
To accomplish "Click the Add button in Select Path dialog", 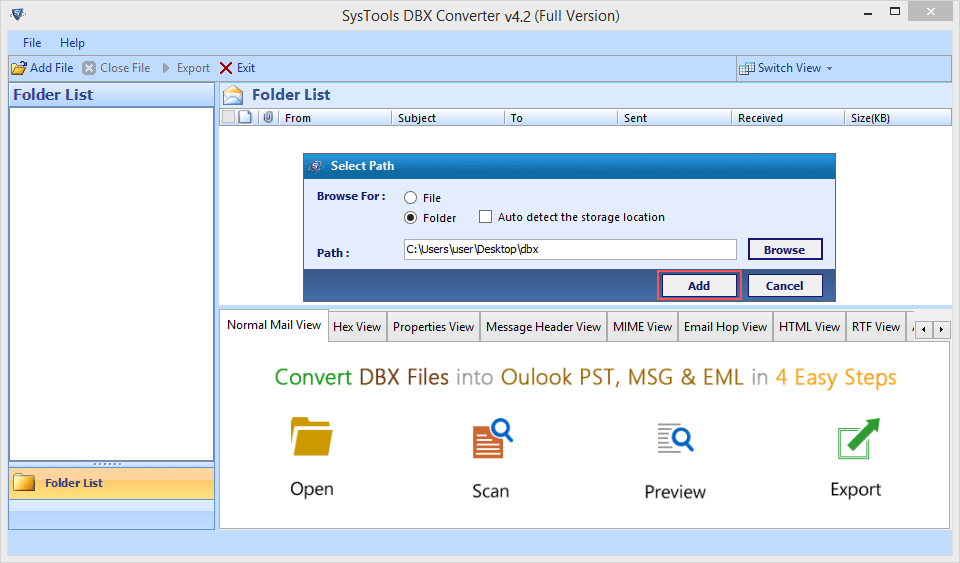I will [x=699, y=285].
